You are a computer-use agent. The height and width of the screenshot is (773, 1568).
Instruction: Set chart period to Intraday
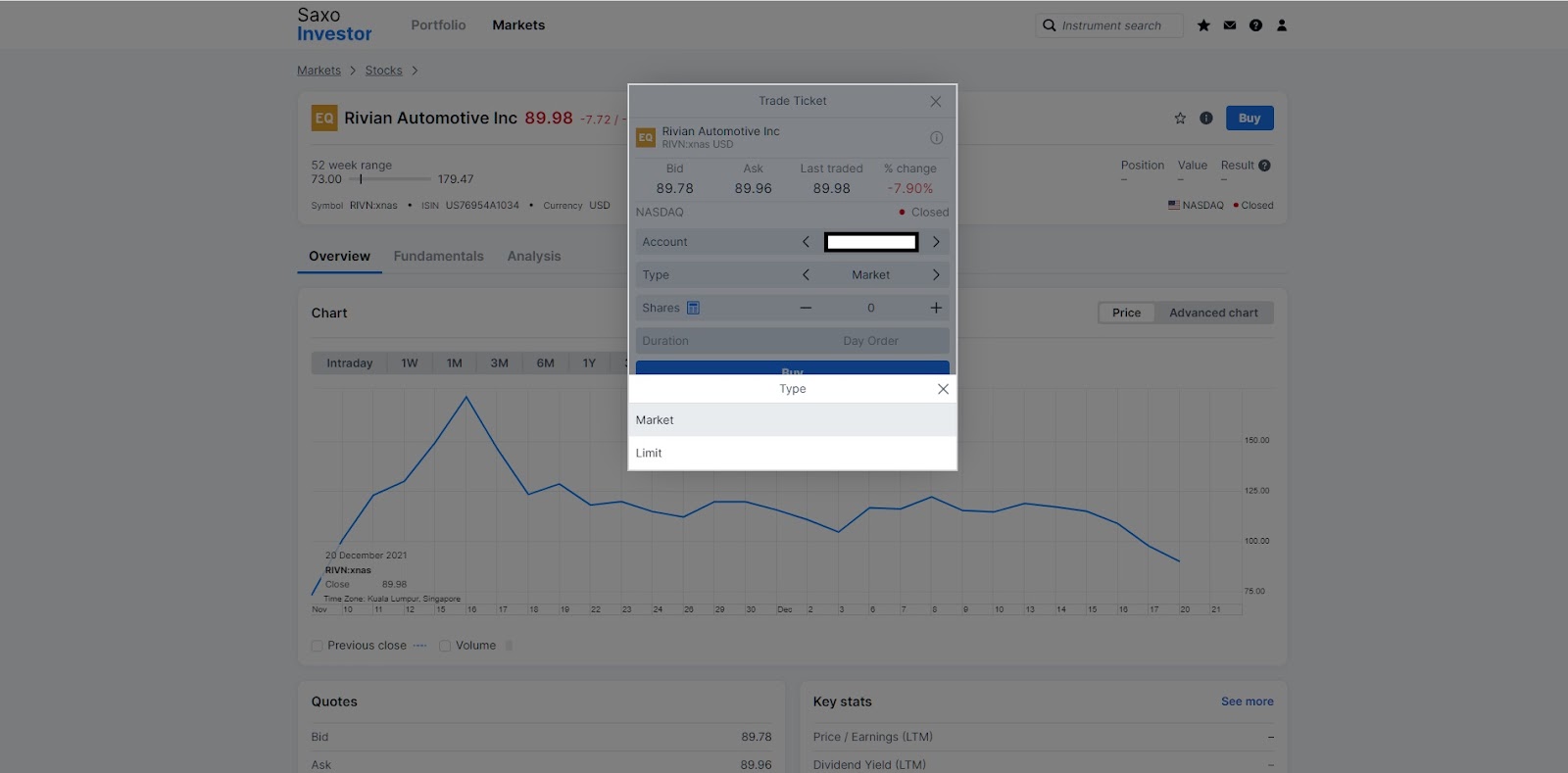[350, 363]
